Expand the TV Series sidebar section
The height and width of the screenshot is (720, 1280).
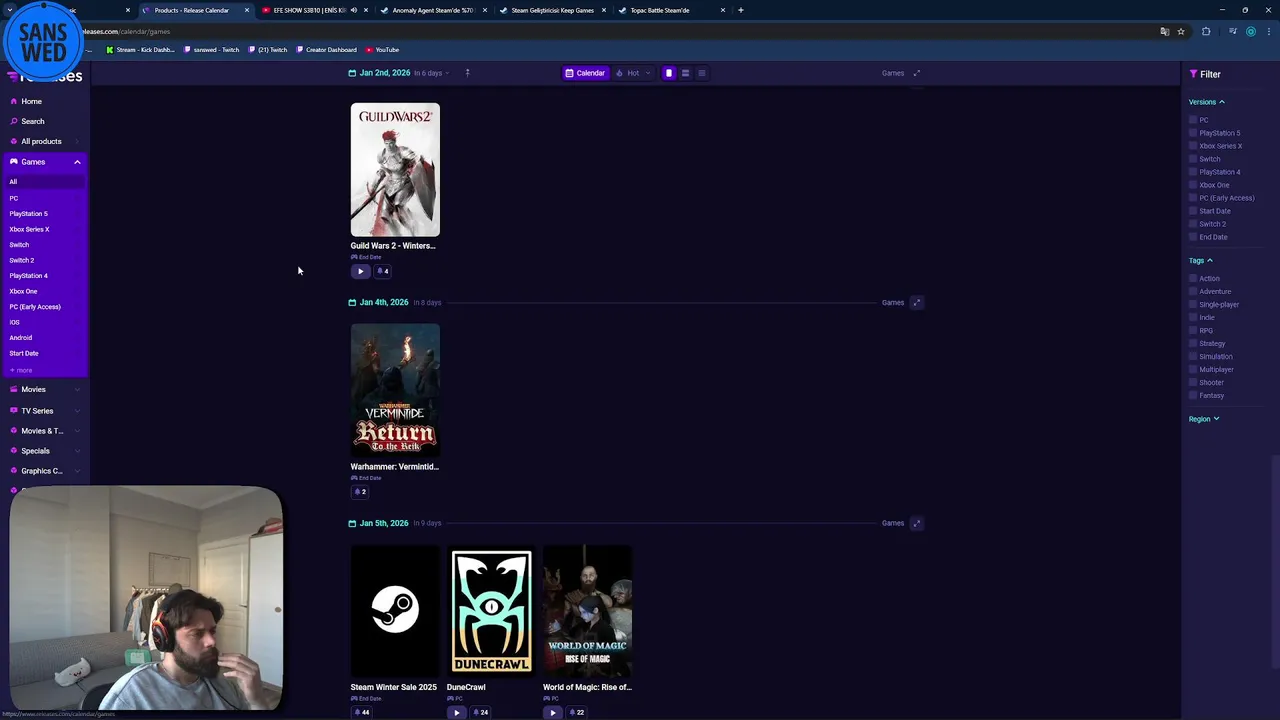[77, 411]
